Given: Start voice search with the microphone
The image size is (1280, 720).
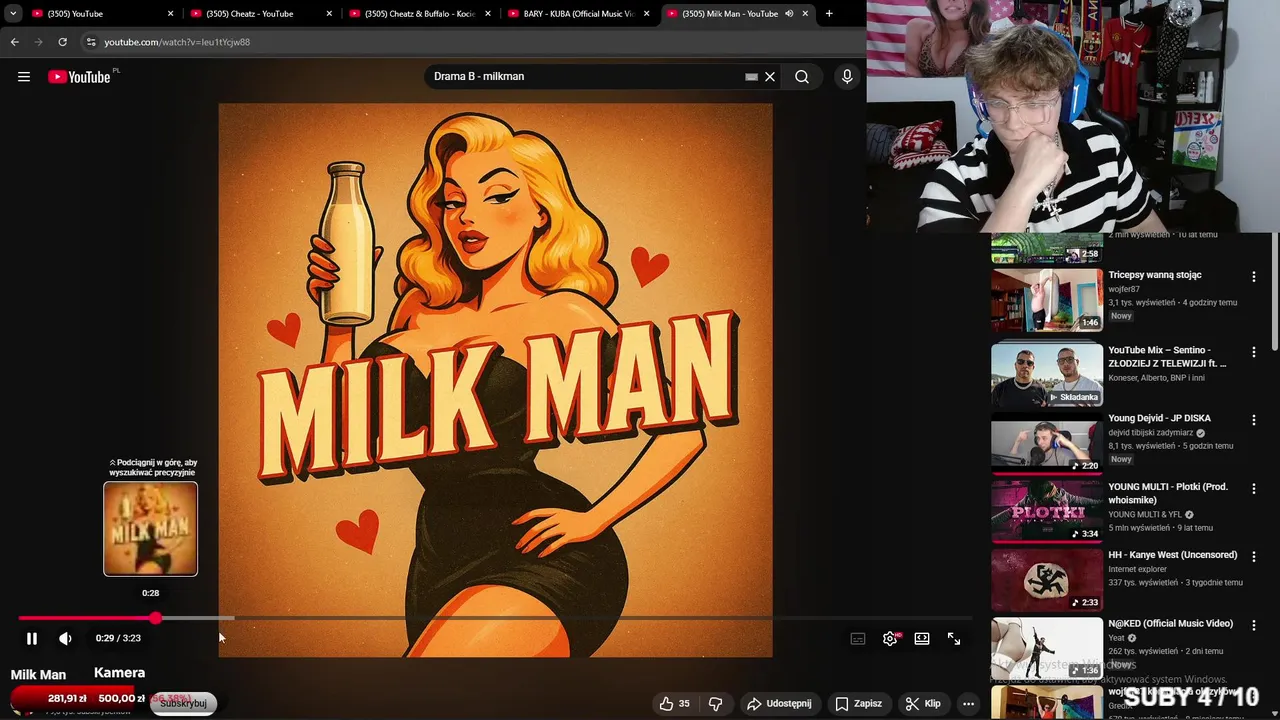Looking at the screenshot, I should click(x=847, y=77).
